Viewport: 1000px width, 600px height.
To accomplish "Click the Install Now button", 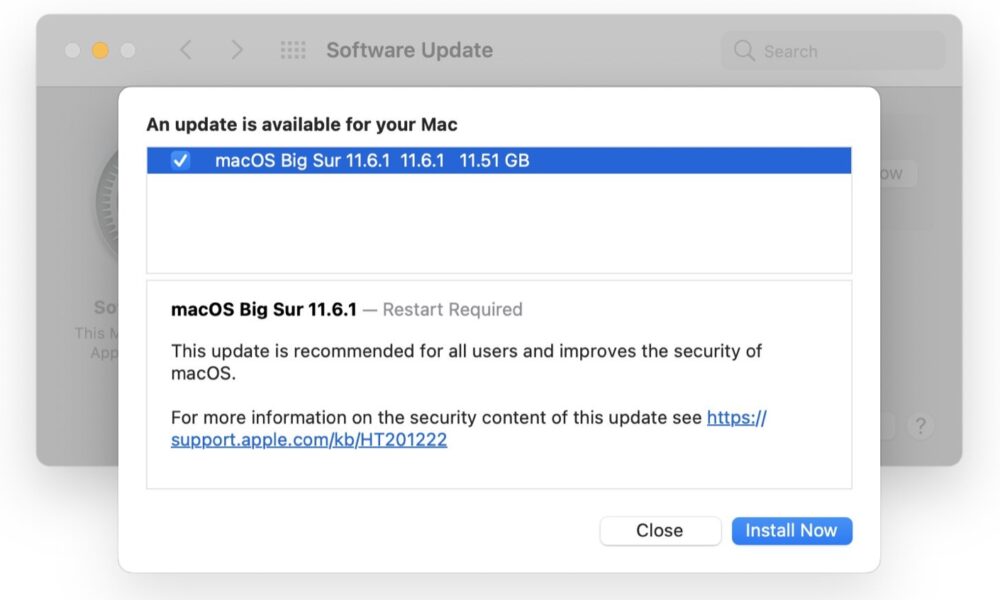I will (x=791, y=530).
